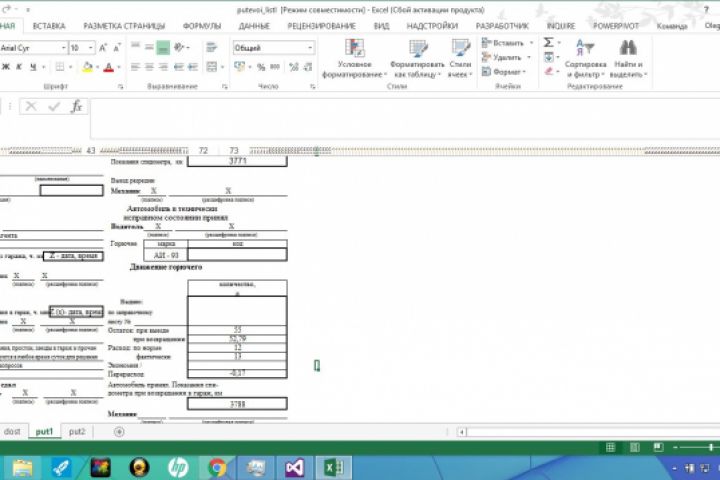Click Вставить cells button
This screenshot has height=480, width=720.
(503, 43)
